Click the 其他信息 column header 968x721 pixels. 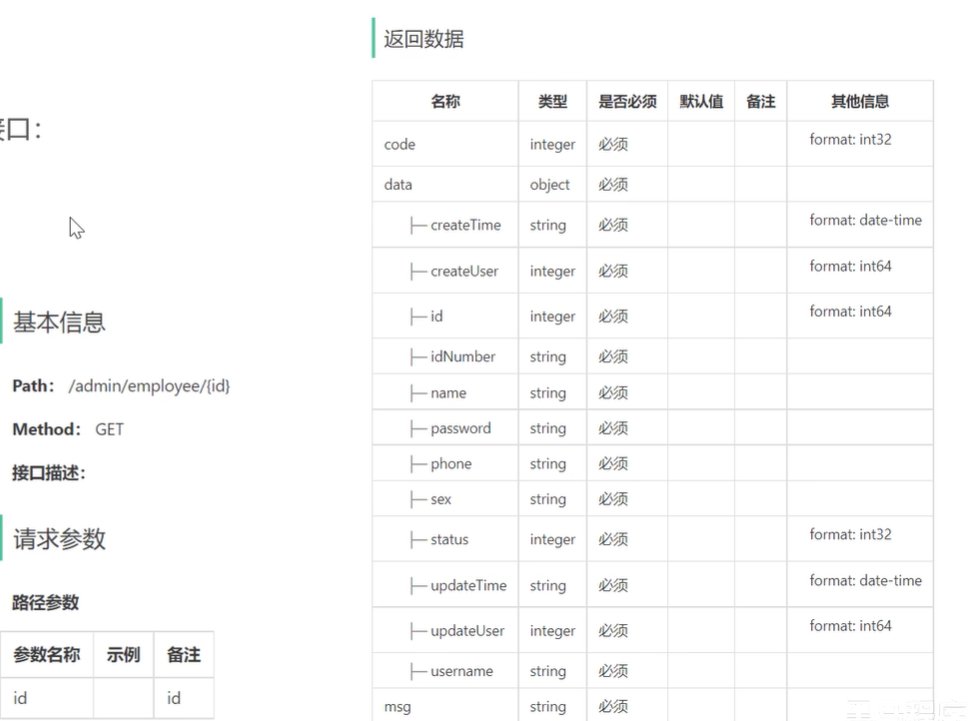pyautogui.click(x=859, y=101)
